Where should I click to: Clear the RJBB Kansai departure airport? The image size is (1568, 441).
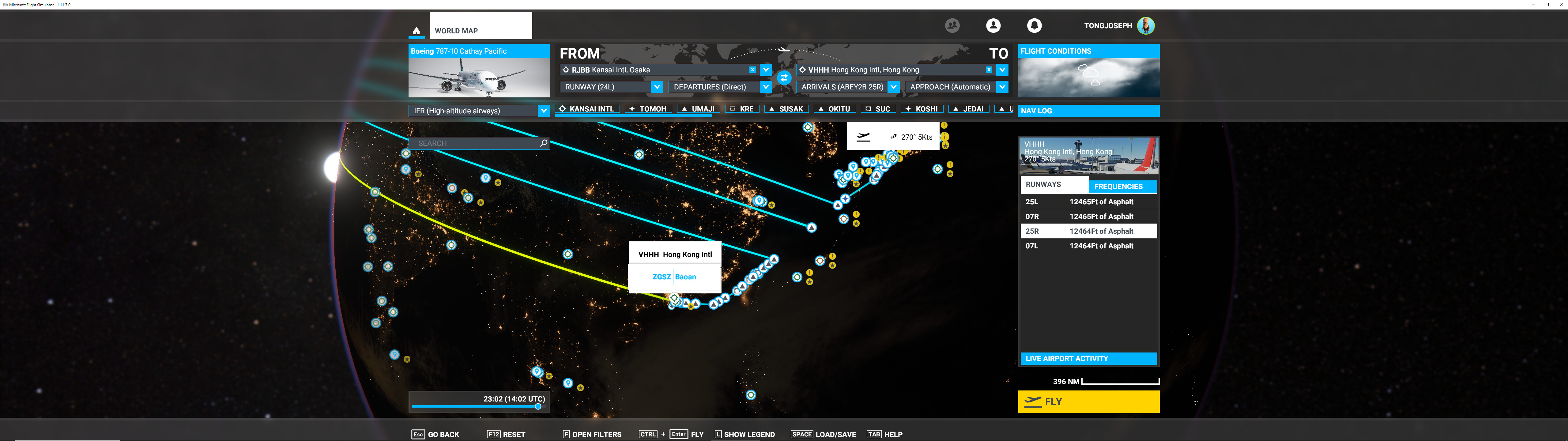pos(752,70)
